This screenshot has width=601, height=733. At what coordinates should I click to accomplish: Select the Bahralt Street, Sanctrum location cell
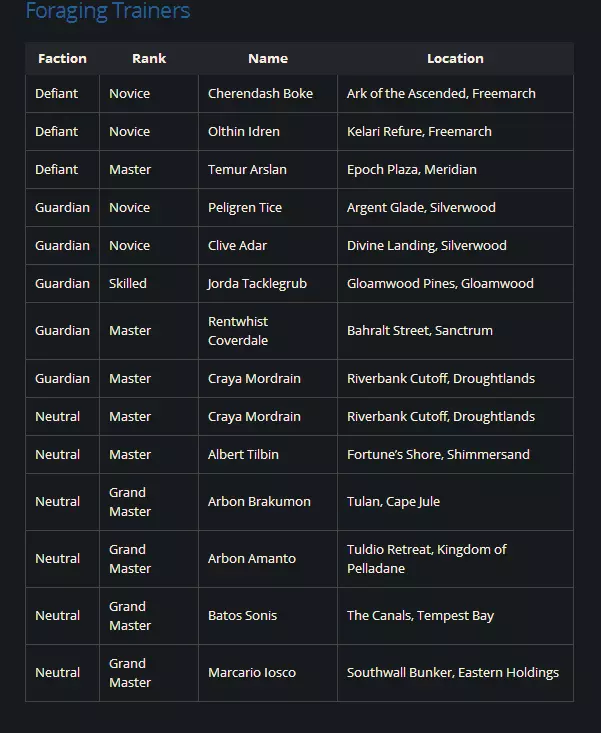click(420, 331)
